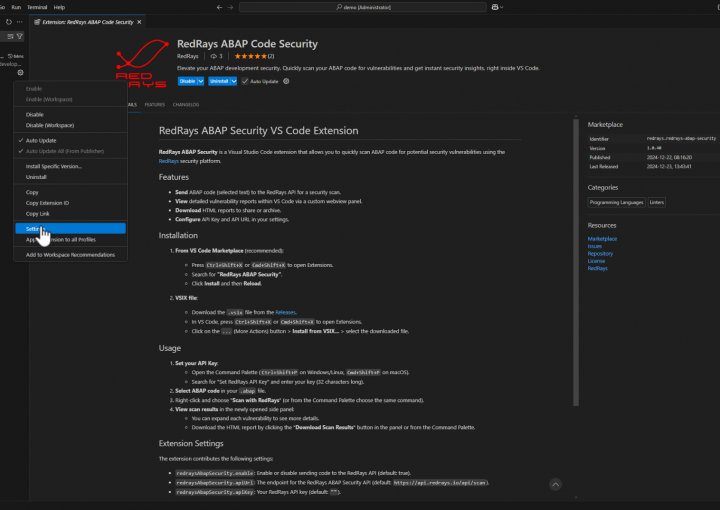
Task: Click the https://api.redrays.io/api/scan URL
Action: (x=439, y=482)
